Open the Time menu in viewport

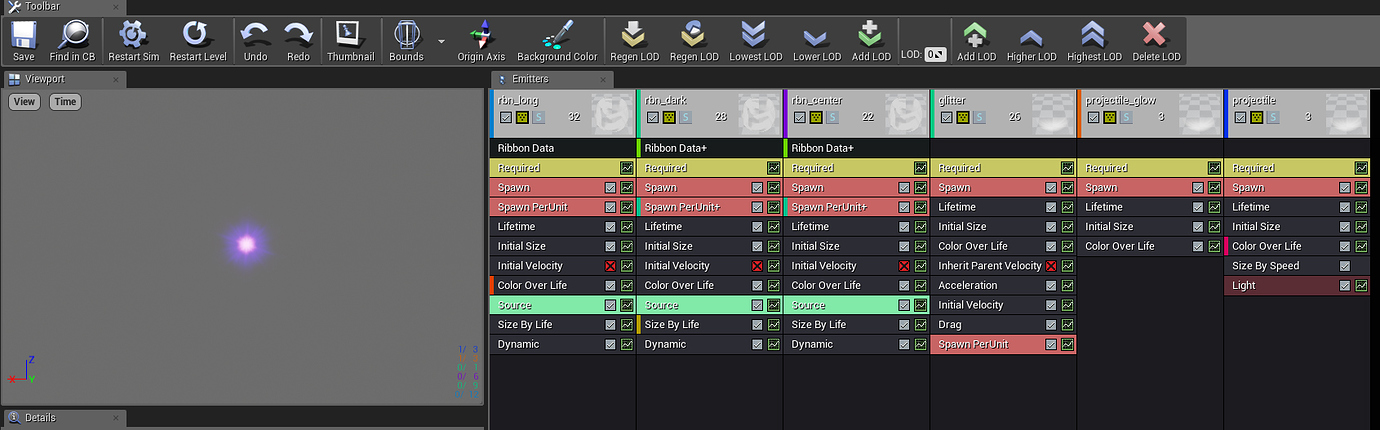(65, 101)
